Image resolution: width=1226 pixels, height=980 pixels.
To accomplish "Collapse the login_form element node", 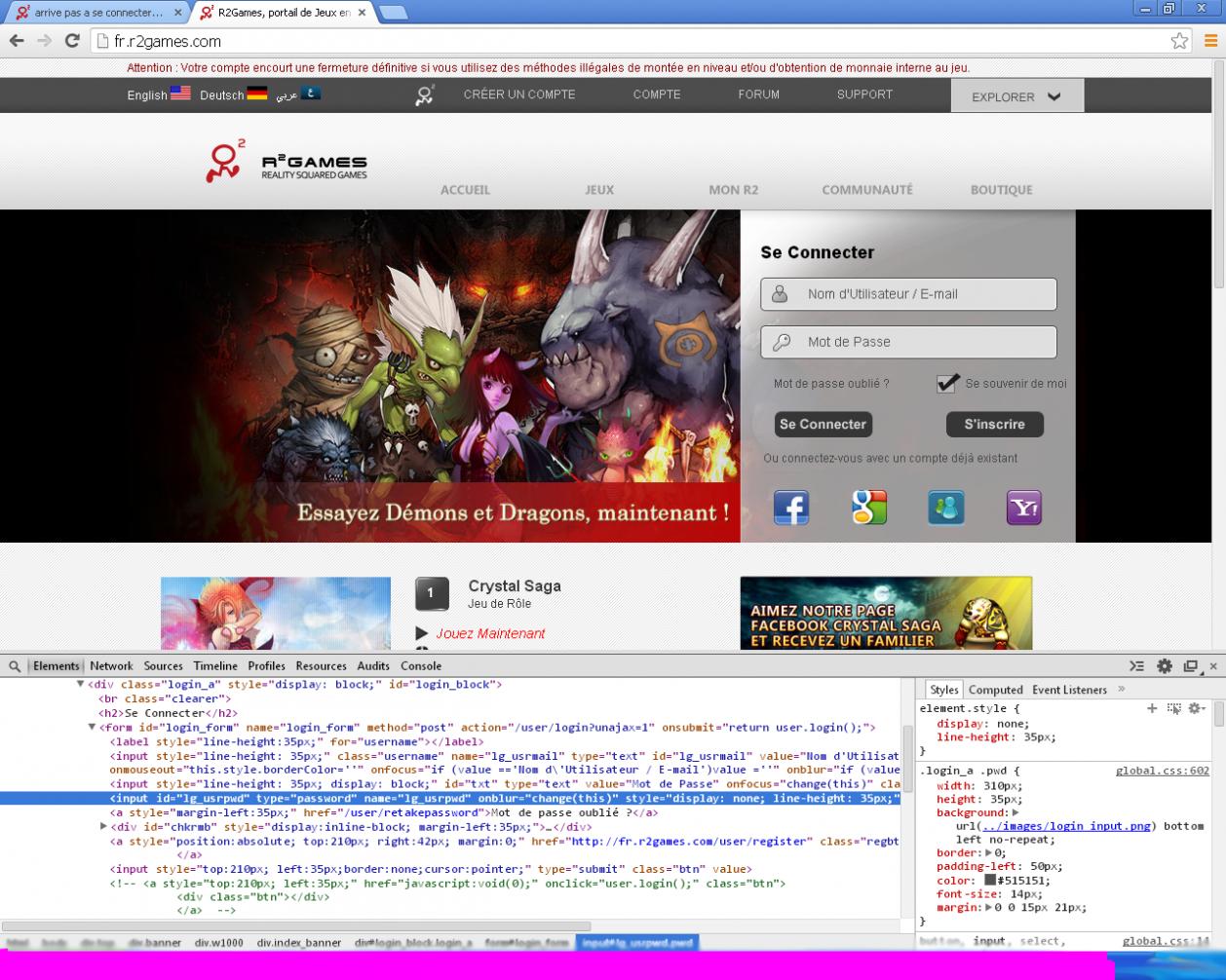I will tap(93, 727).
